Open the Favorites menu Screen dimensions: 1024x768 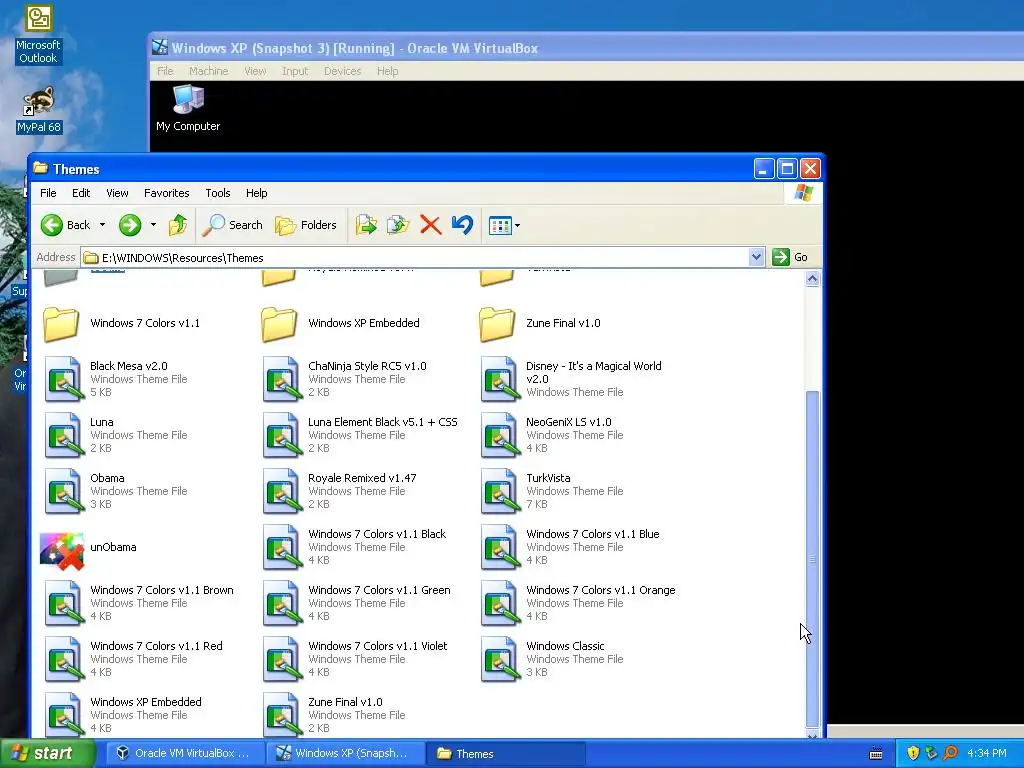(167, 193)
